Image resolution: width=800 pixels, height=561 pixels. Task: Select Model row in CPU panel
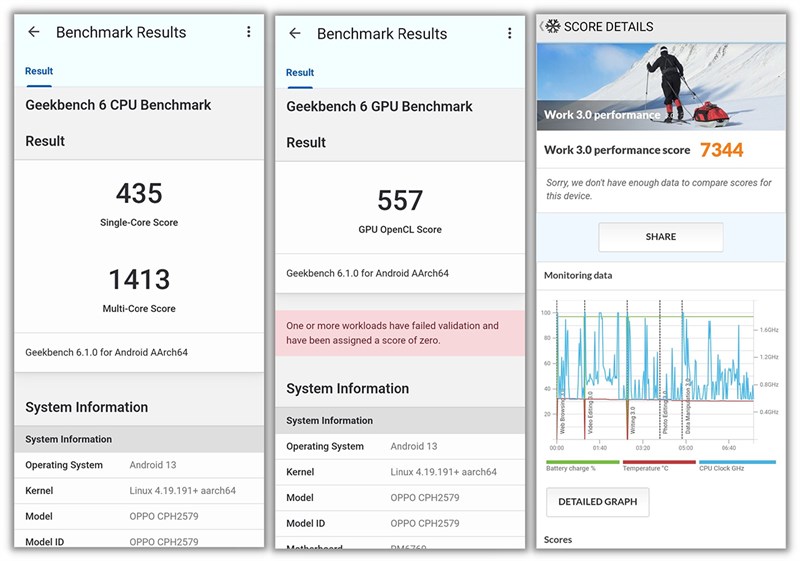pos(139,516)
